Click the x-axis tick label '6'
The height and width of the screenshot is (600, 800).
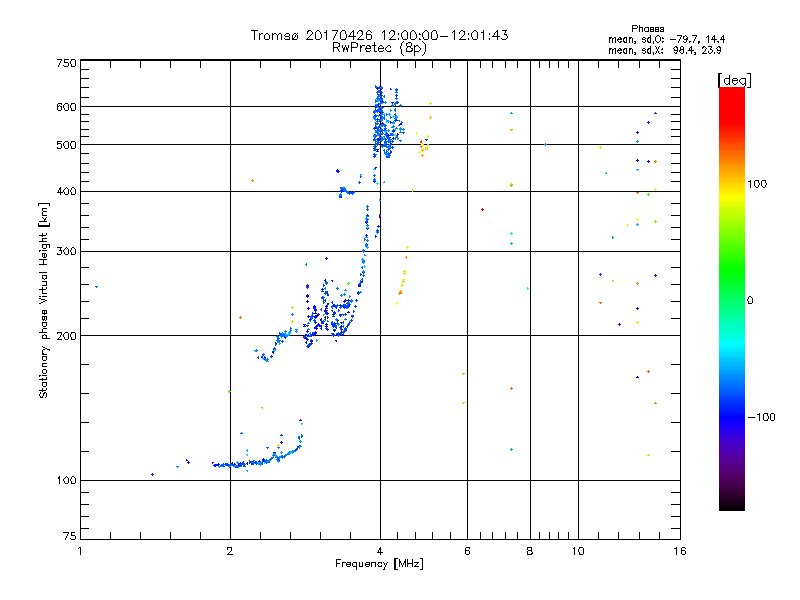(467, 551)
